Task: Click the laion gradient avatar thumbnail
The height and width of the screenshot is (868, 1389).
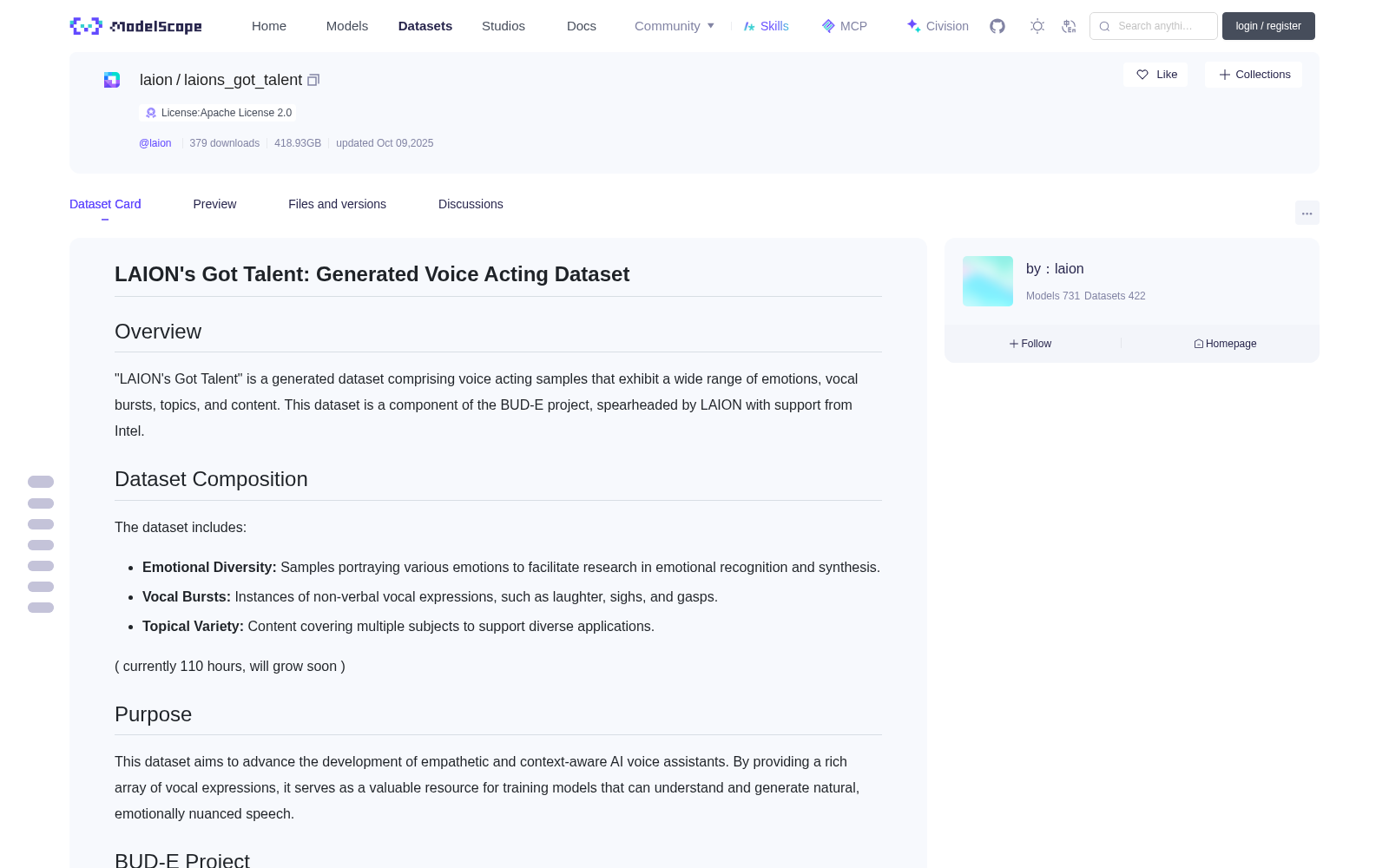Action: pos(988,281)
